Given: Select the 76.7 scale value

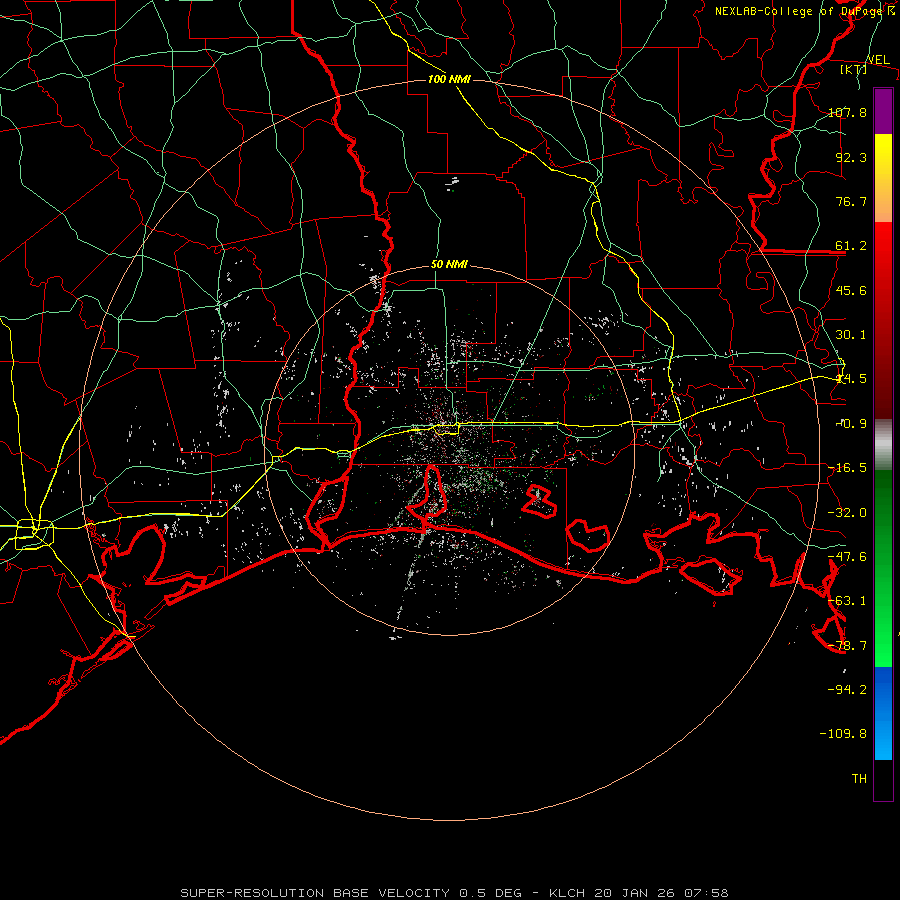Looking at the screenshot, I should pos(851,201).
